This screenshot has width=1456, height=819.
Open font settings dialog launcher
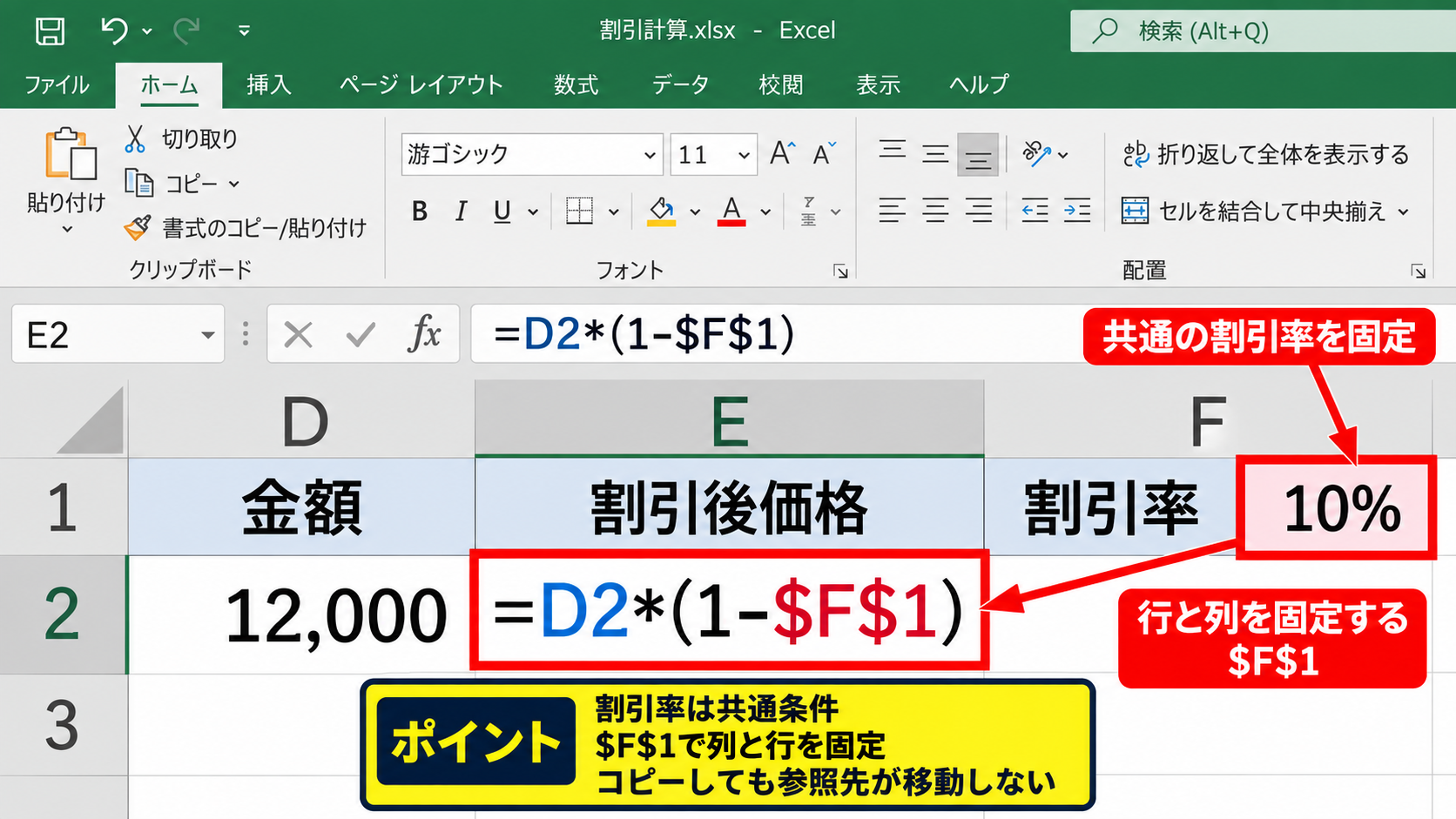tap(840, 272)
